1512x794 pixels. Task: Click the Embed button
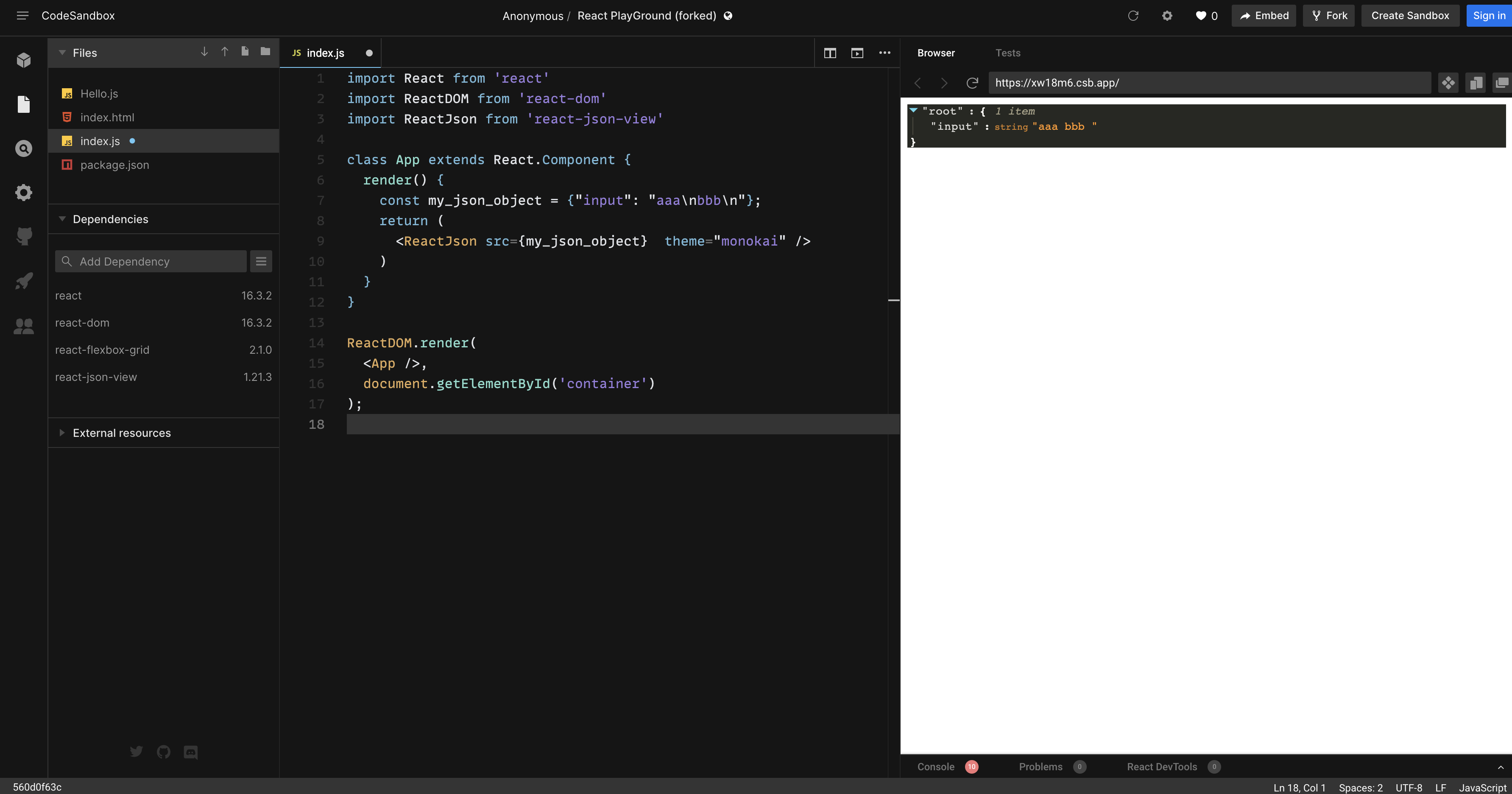click(1263, 16)
